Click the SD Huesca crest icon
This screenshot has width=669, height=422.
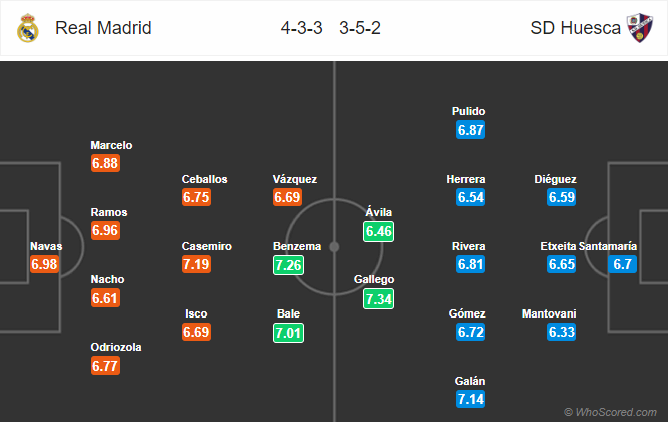[640, 28]
